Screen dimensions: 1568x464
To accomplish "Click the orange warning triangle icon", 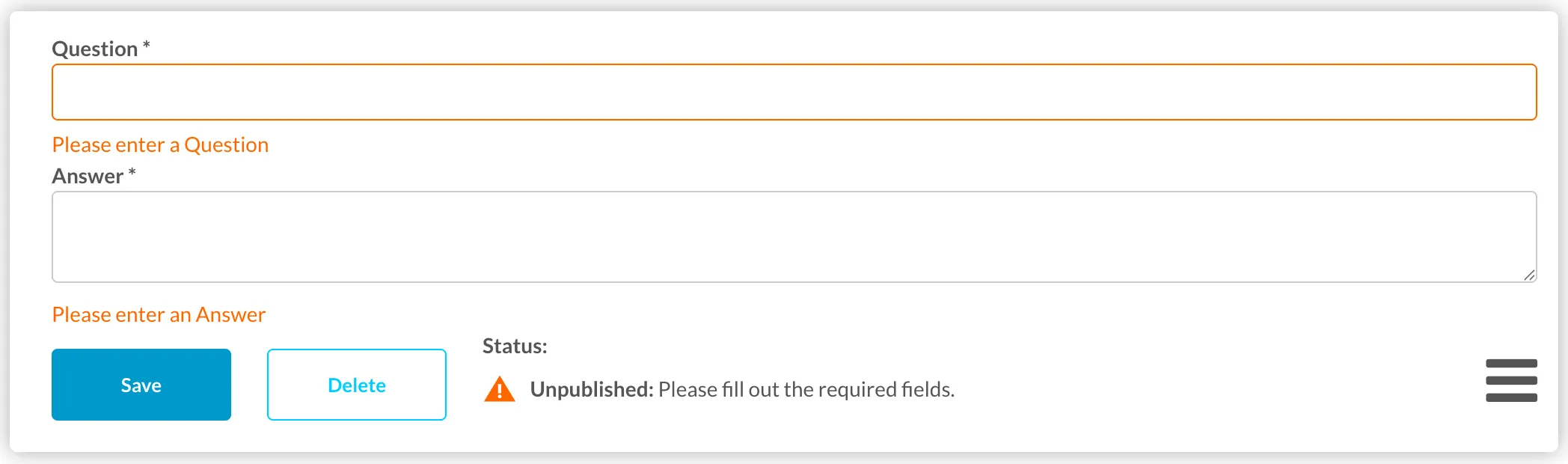I will pyautogui.click(x=499, y=389).
